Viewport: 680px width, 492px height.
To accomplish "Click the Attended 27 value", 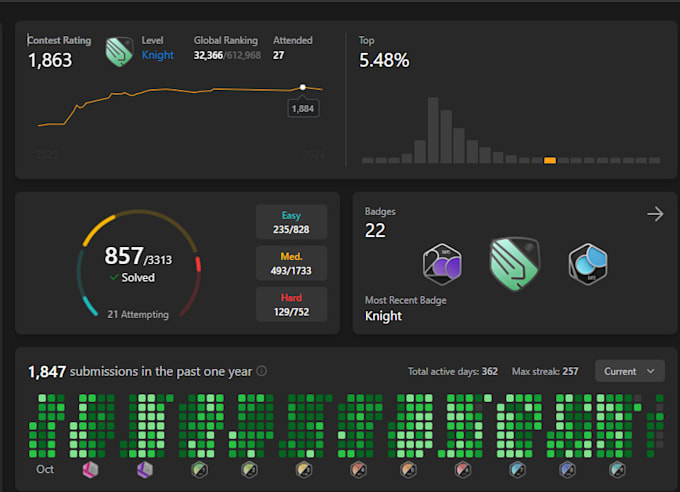I will click(278, 55).
